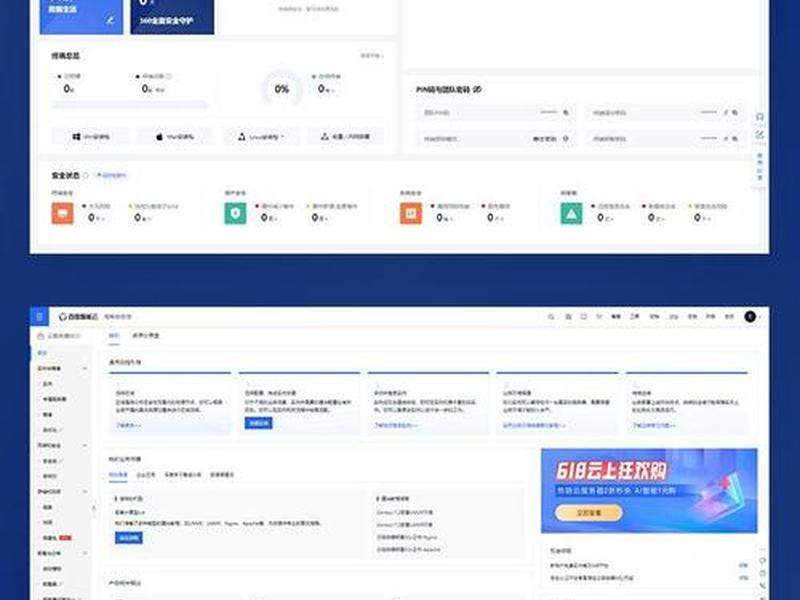This screenshot has height=600, width=800.
Task: Click the terminal overview progress bar
Action: coord(130,105)
